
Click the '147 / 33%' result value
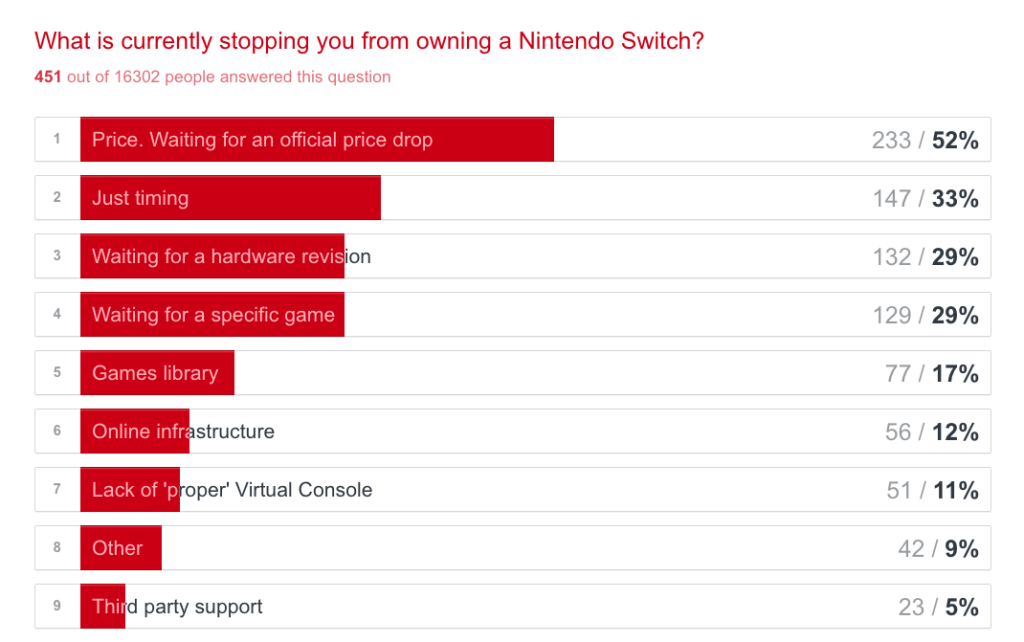[x=925, y=199]
